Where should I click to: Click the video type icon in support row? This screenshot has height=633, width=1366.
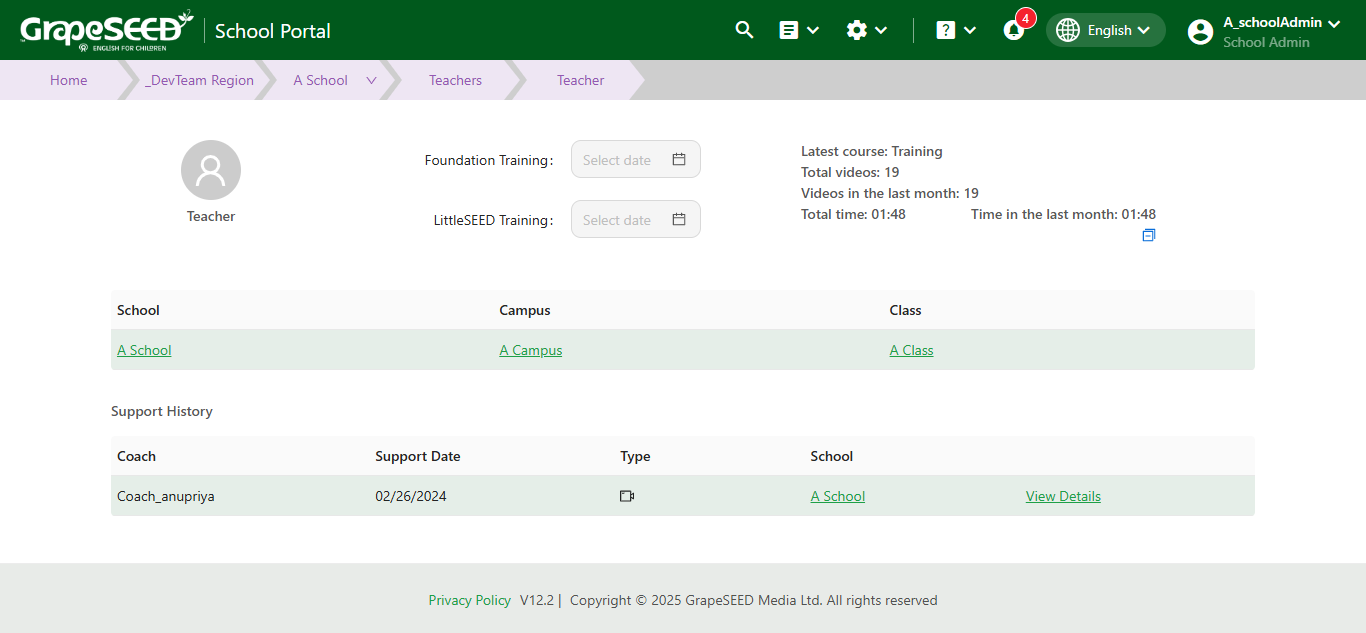627,496
